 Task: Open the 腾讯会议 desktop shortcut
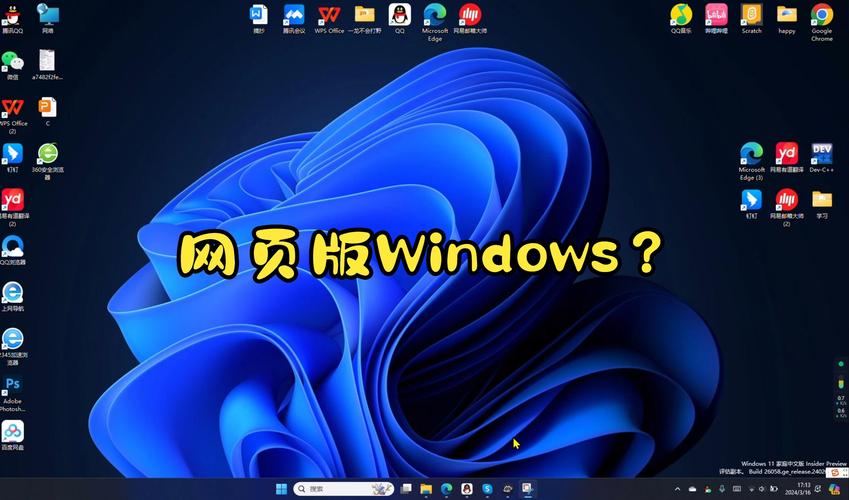[294, 19]
